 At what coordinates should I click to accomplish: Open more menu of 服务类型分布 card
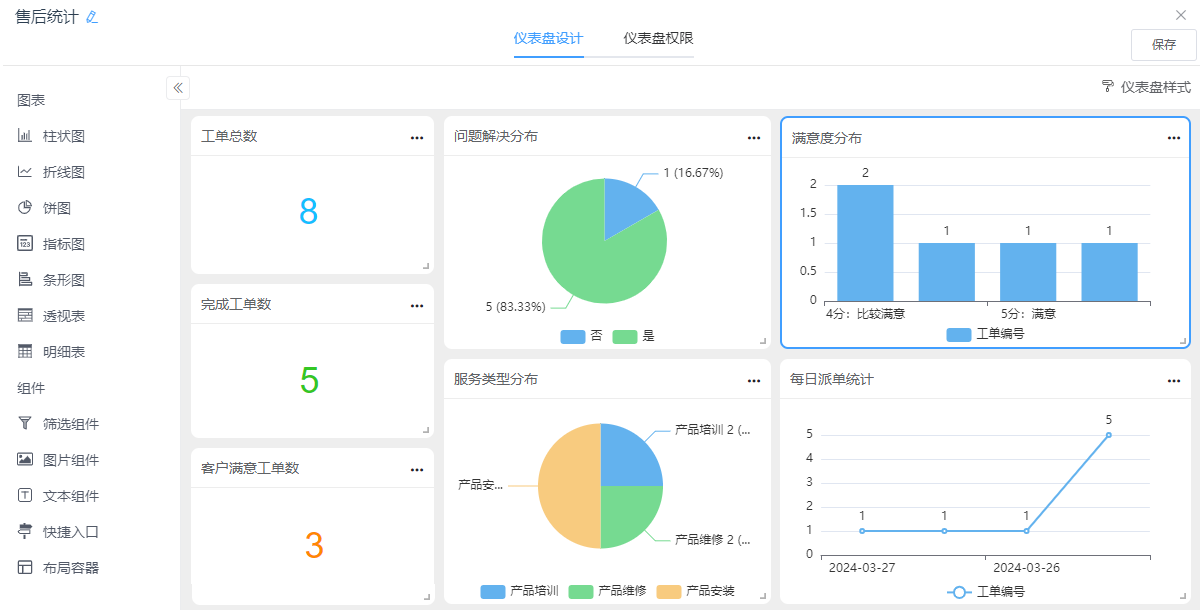pos(754,381)
